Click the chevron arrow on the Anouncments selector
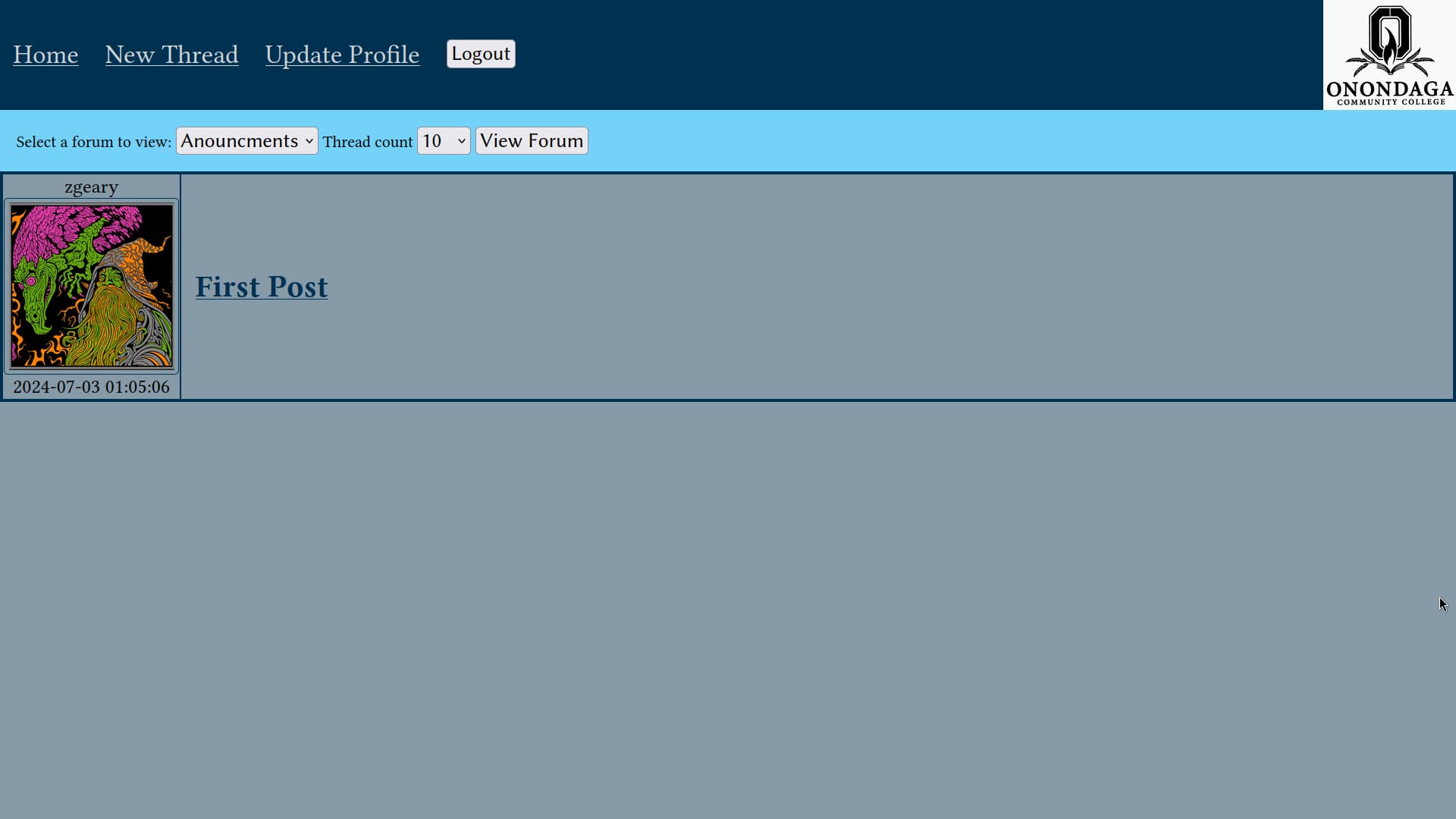 tap(309, 141)
